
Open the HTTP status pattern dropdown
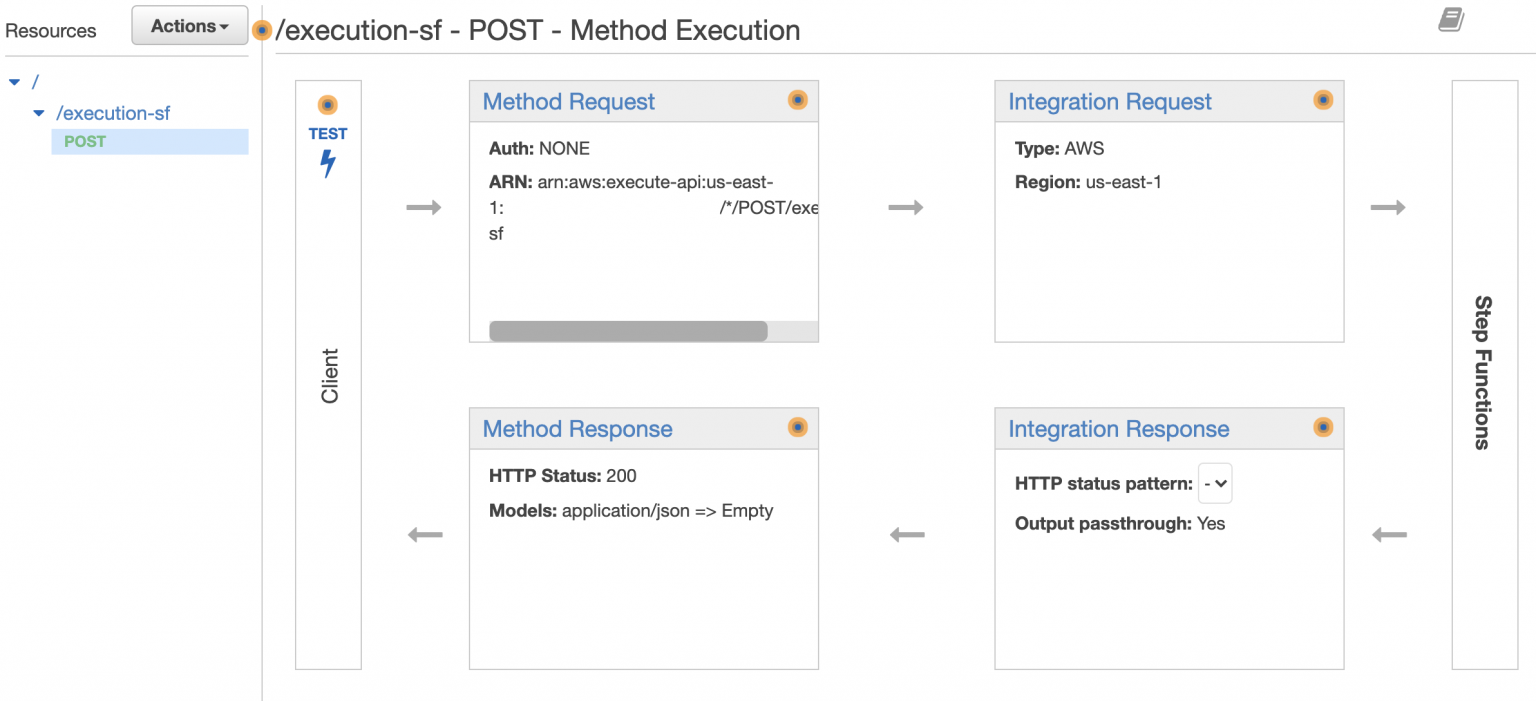(1215, 483)
